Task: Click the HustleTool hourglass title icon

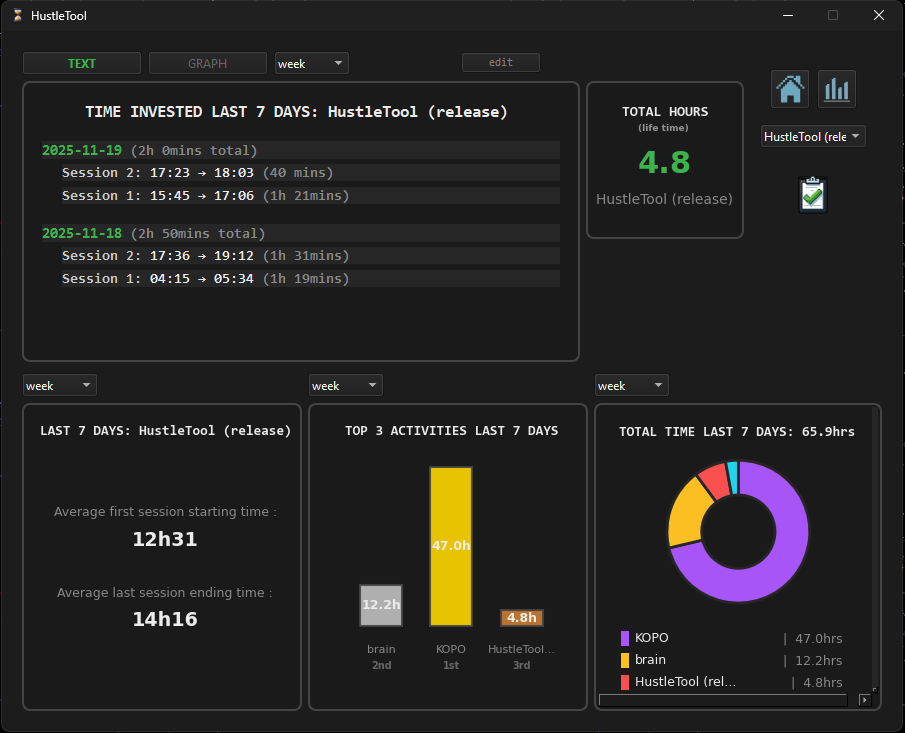Action: [x=18, y=16]
